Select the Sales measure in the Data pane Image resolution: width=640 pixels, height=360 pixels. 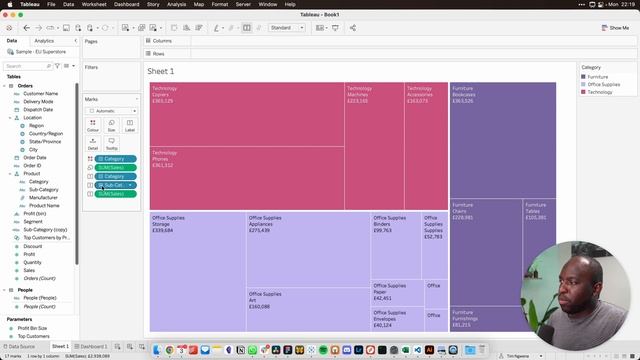click(x=29, y=270)
